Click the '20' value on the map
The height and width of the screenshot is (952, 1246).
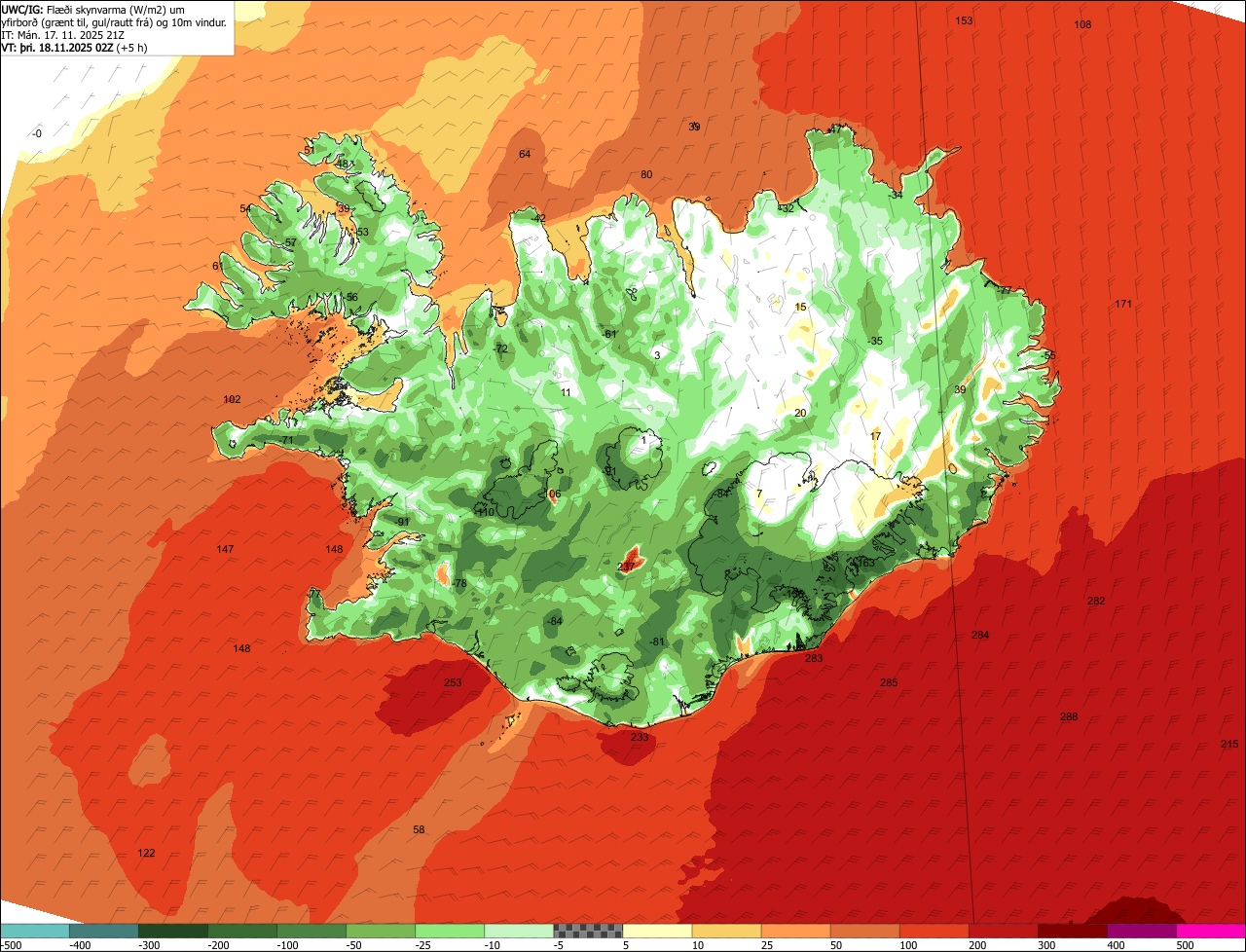pyautogui.click(x=800, y=414)
